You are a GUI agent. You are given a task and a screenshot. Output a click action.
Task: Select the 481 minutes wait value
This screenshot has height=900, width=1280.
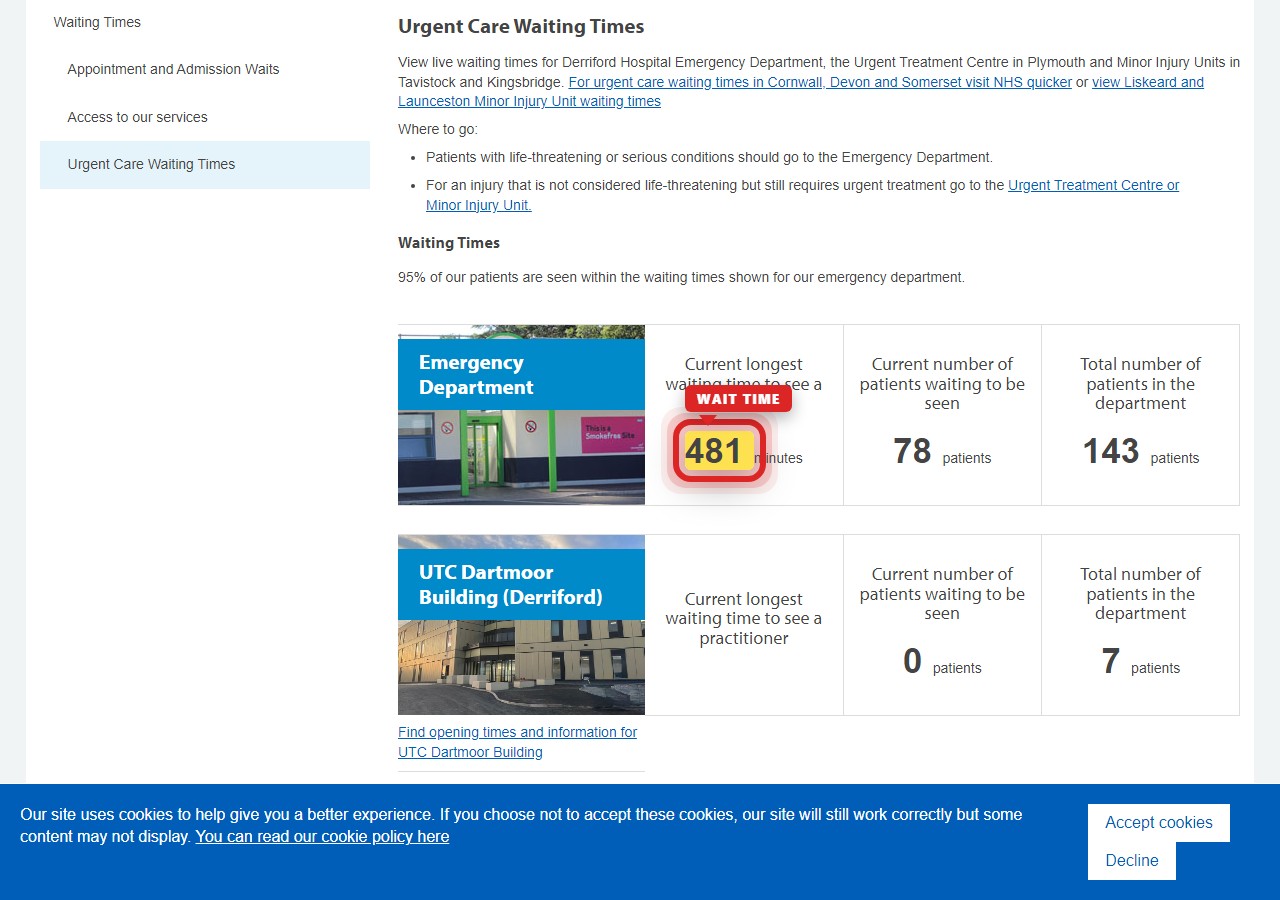tap(714, 451)
